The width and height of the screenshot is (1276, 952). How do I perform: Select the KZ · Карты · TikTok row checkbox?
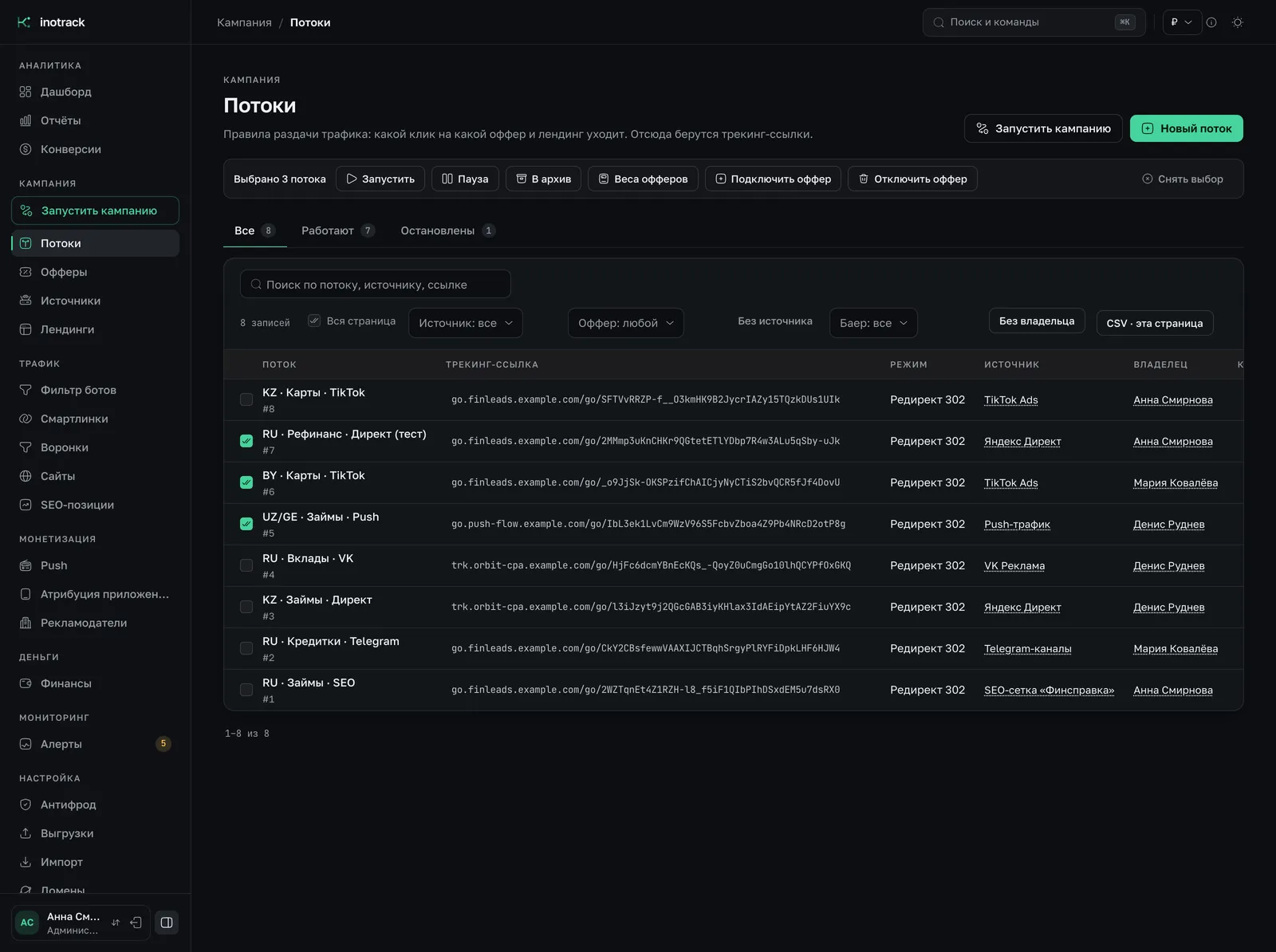pyautogui.click(x=246, y=399)
